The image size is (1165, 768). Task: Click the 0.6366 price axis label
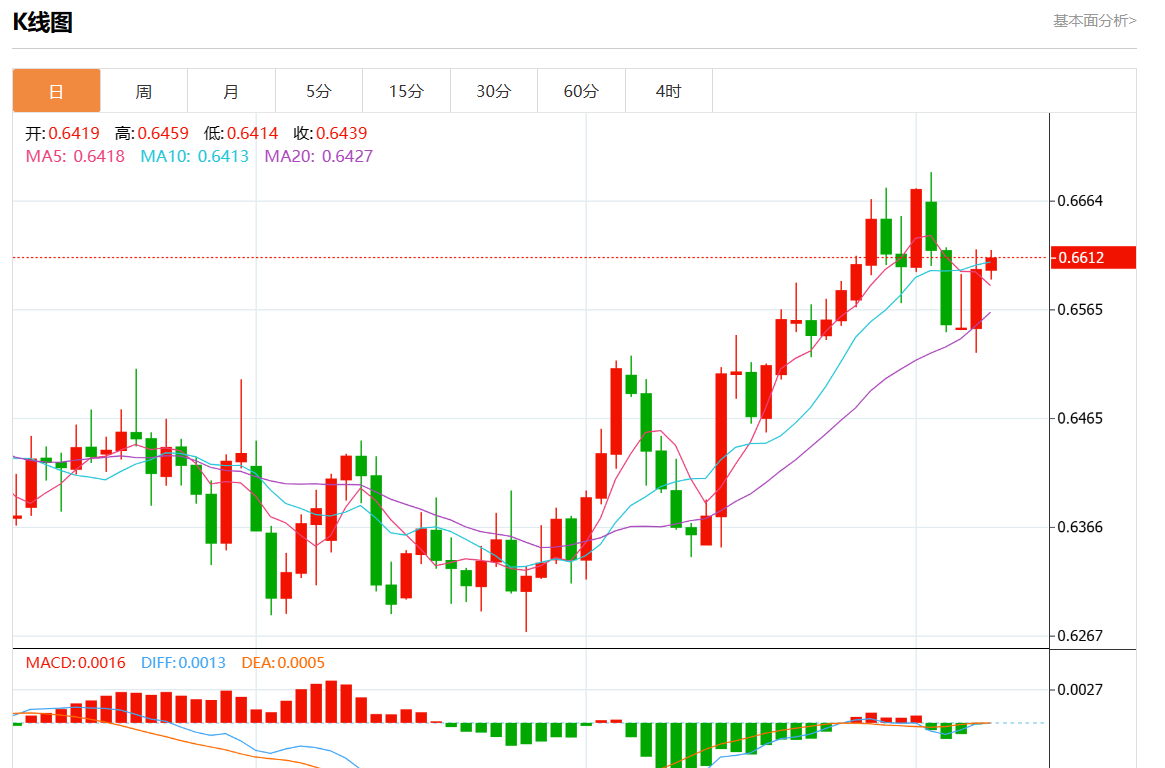click(1080, 527)
